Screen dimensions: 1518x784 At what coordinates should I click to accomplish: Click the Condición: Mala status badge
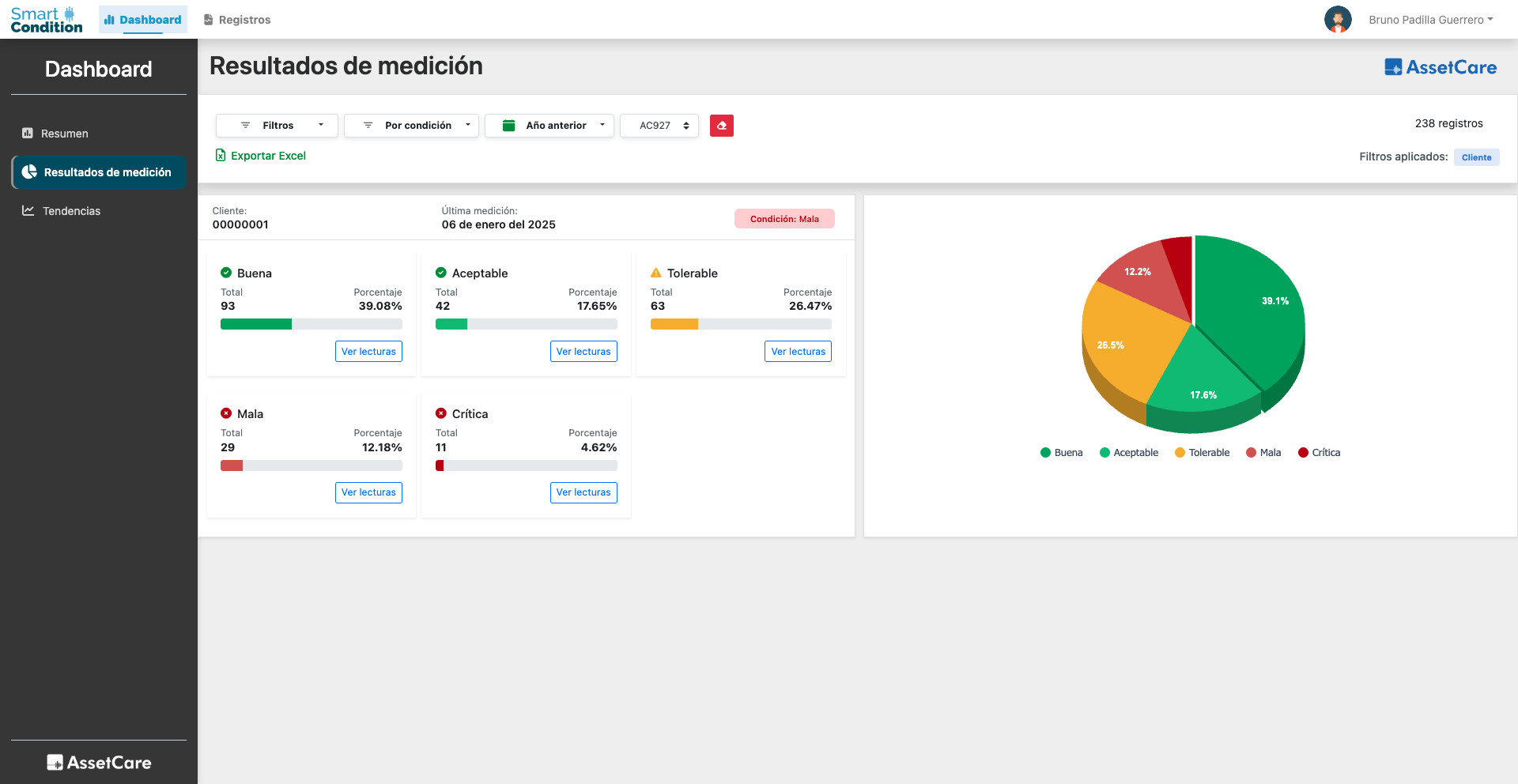(784, 219)
